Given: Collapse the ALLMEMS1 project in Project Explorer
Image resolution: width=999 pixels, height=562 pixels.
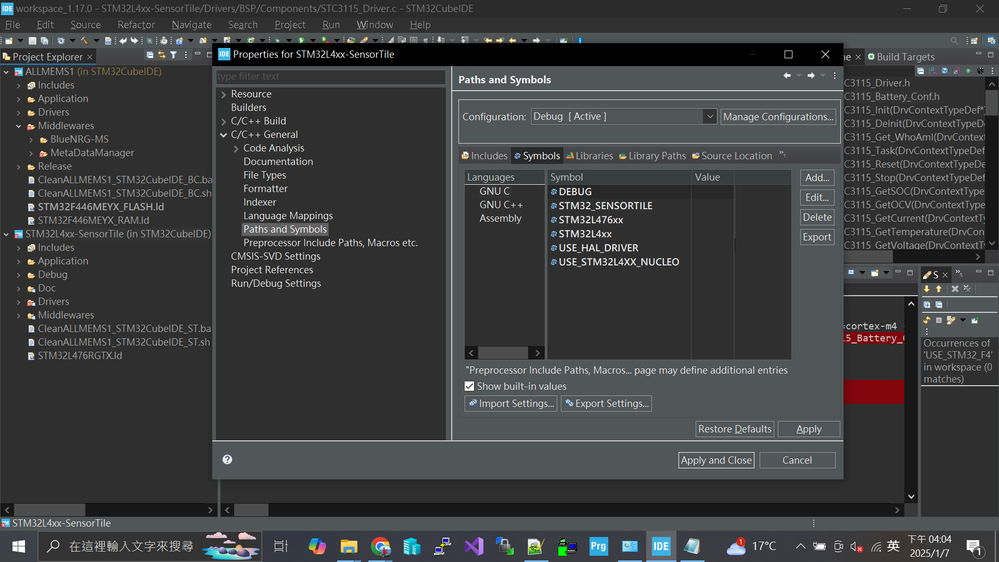Looking at the screenshot, I should [6, 72].
